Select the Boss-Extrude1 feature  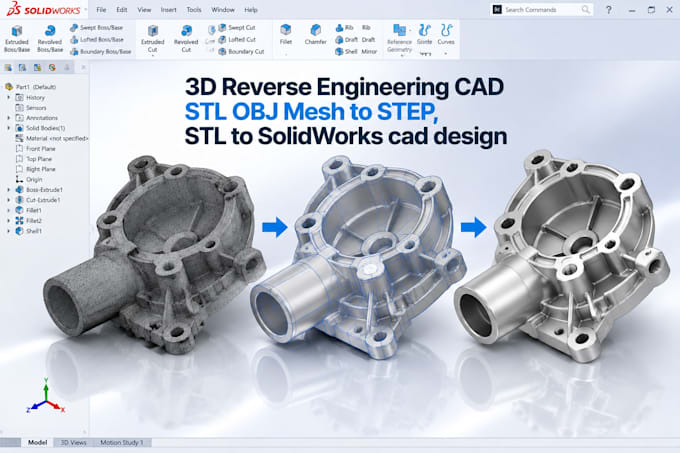(x=39, y=190)
